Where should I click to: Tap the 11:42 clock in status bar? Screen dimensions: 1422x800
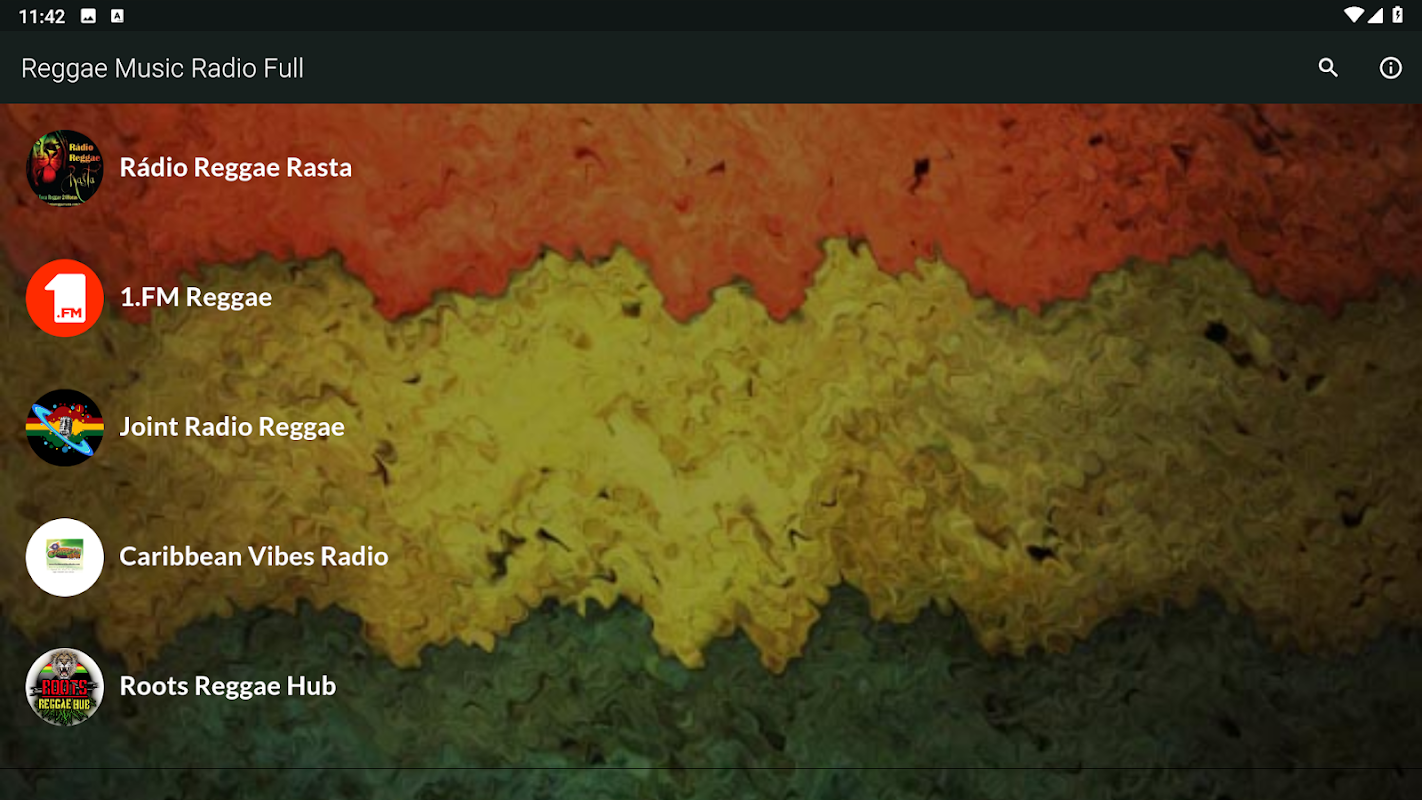42,16
